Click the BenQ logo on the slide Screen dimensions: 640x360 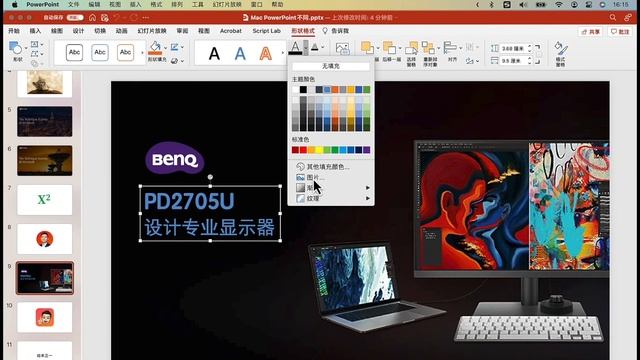click(174, 158)
